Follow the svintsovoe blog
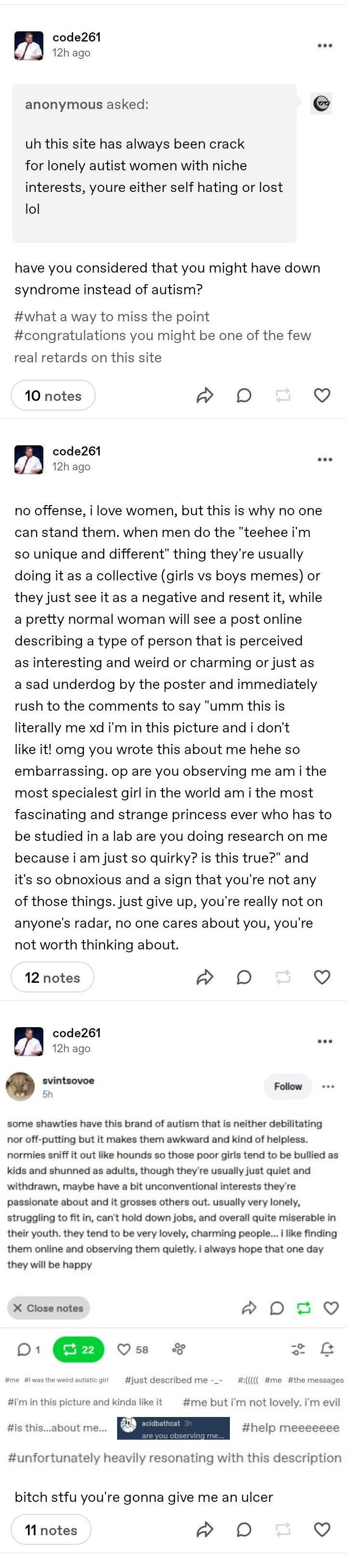Screen dimensions: 347x1568 click(x=288, y=1087)
